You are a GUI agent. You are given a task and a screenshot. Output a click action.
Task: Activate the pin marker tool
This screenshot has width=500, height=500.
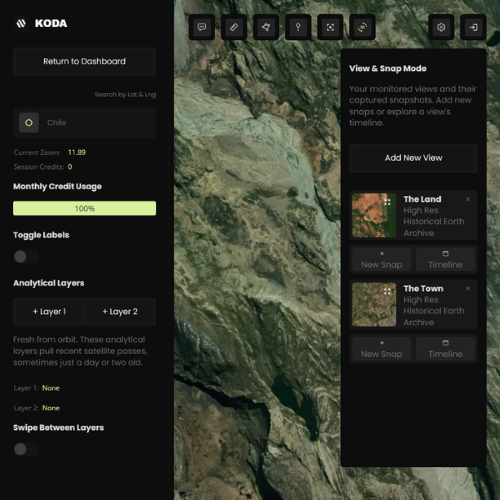point(298,27)
